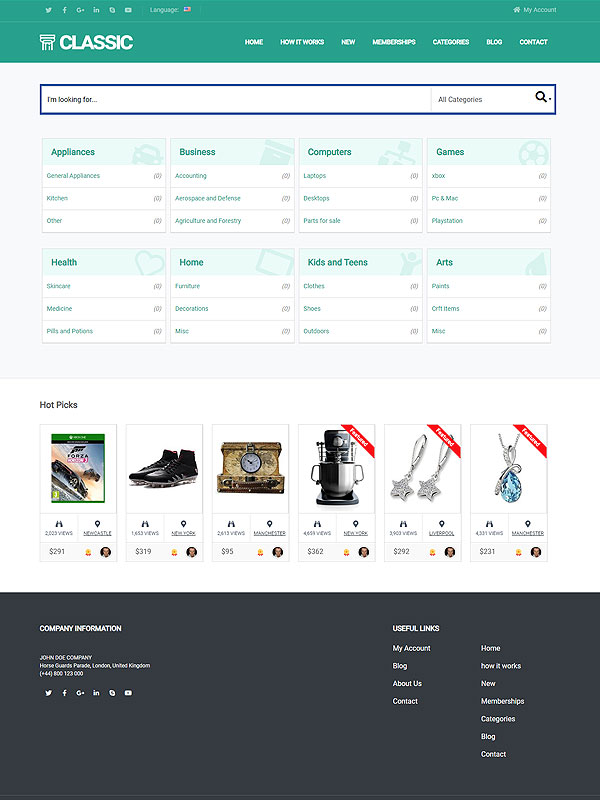Open Categories in main navigation
This screenshot has height=800, width=600.
pyautogui.click(x=451, y=42)
